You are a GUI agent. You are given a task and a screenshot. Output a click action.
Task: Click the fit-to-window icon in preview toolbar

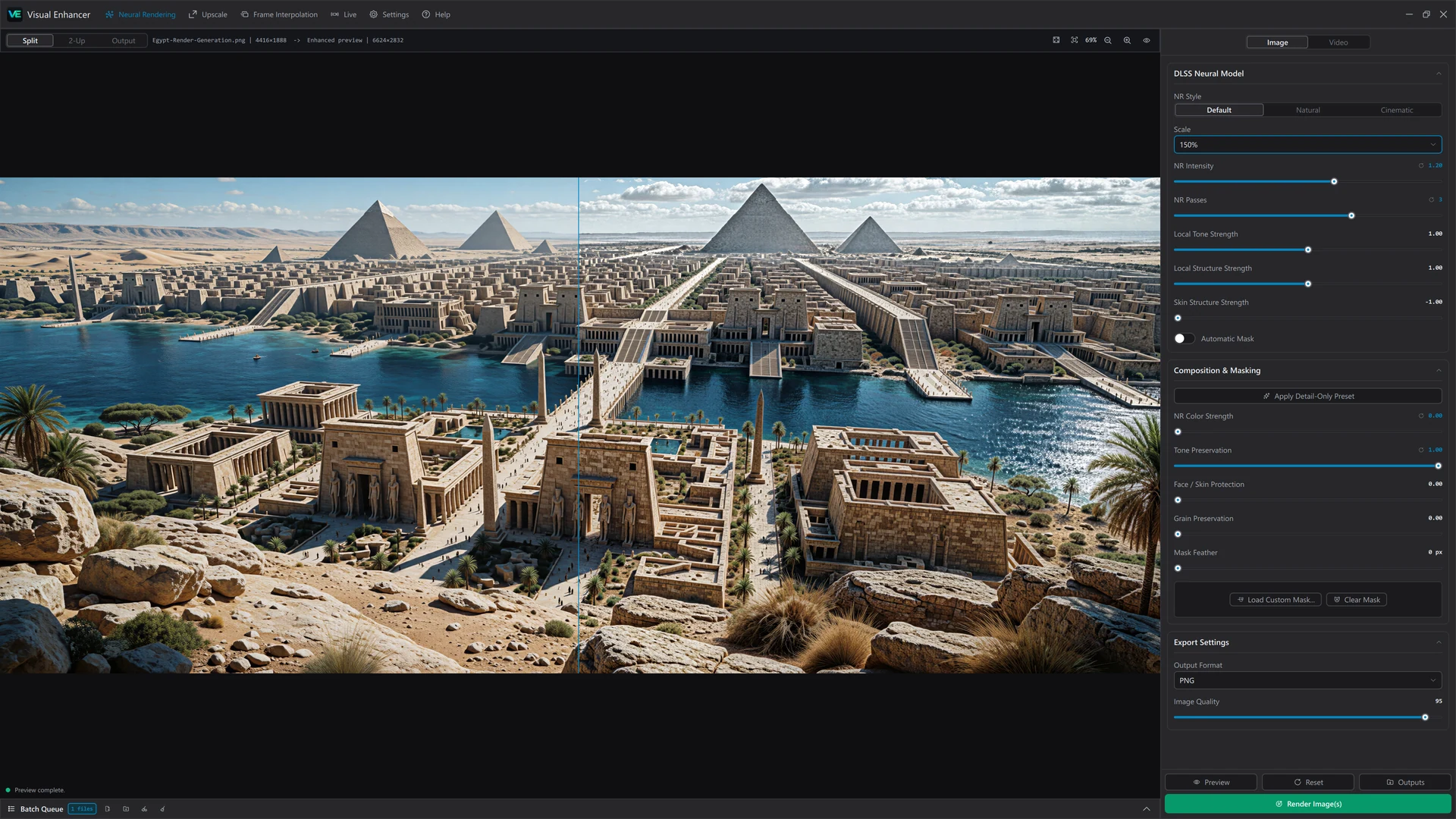coord(1056,40)
